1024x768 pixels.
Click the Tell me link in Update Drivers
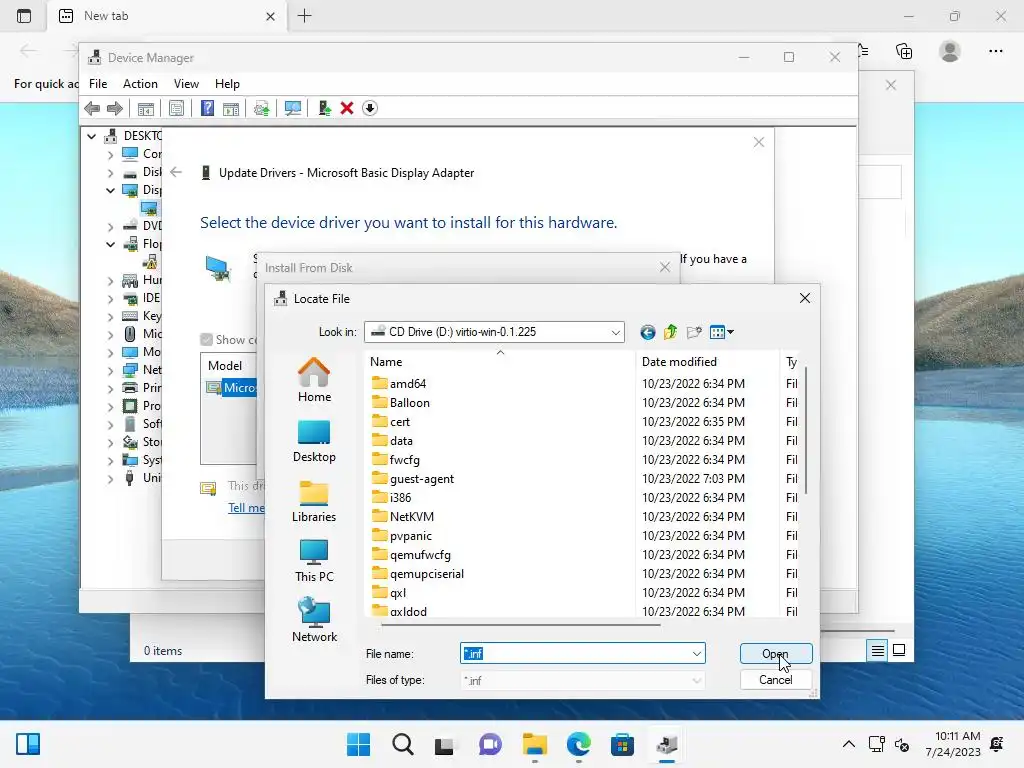tap(246, 508)
